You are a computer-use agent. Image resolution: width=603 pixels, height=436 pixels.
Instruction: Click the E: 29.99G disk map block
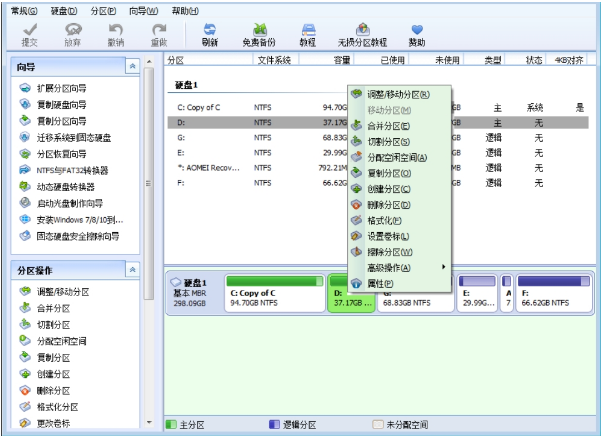(477, 293)
